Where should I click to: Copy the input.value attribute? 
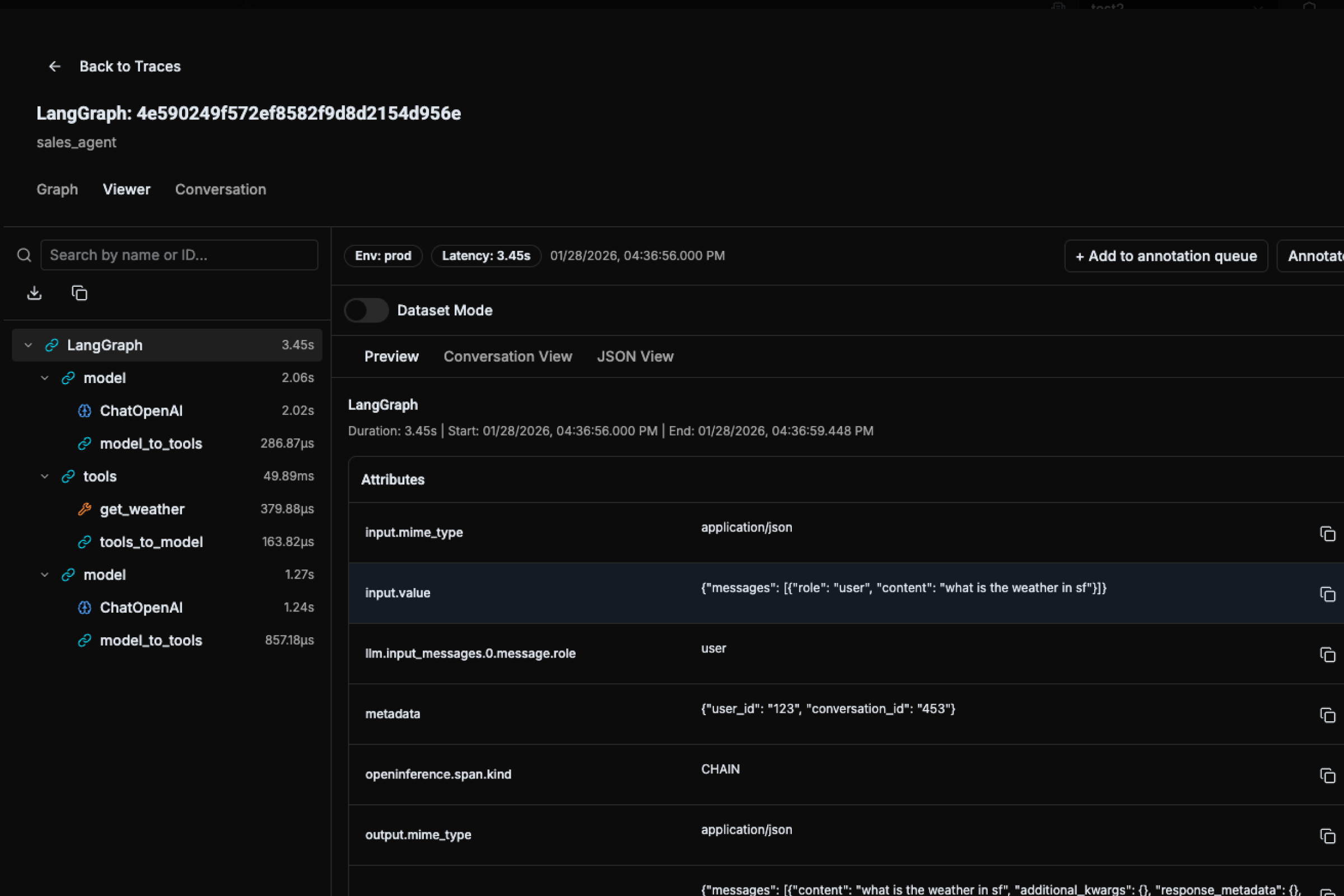tap(1327, 594)
